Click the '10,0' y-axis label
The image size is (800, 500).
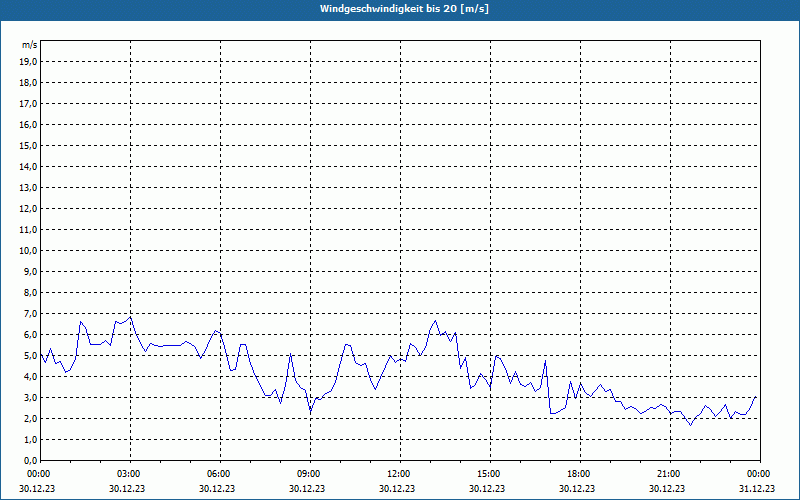pyautogui.click(x=29, y=251)
